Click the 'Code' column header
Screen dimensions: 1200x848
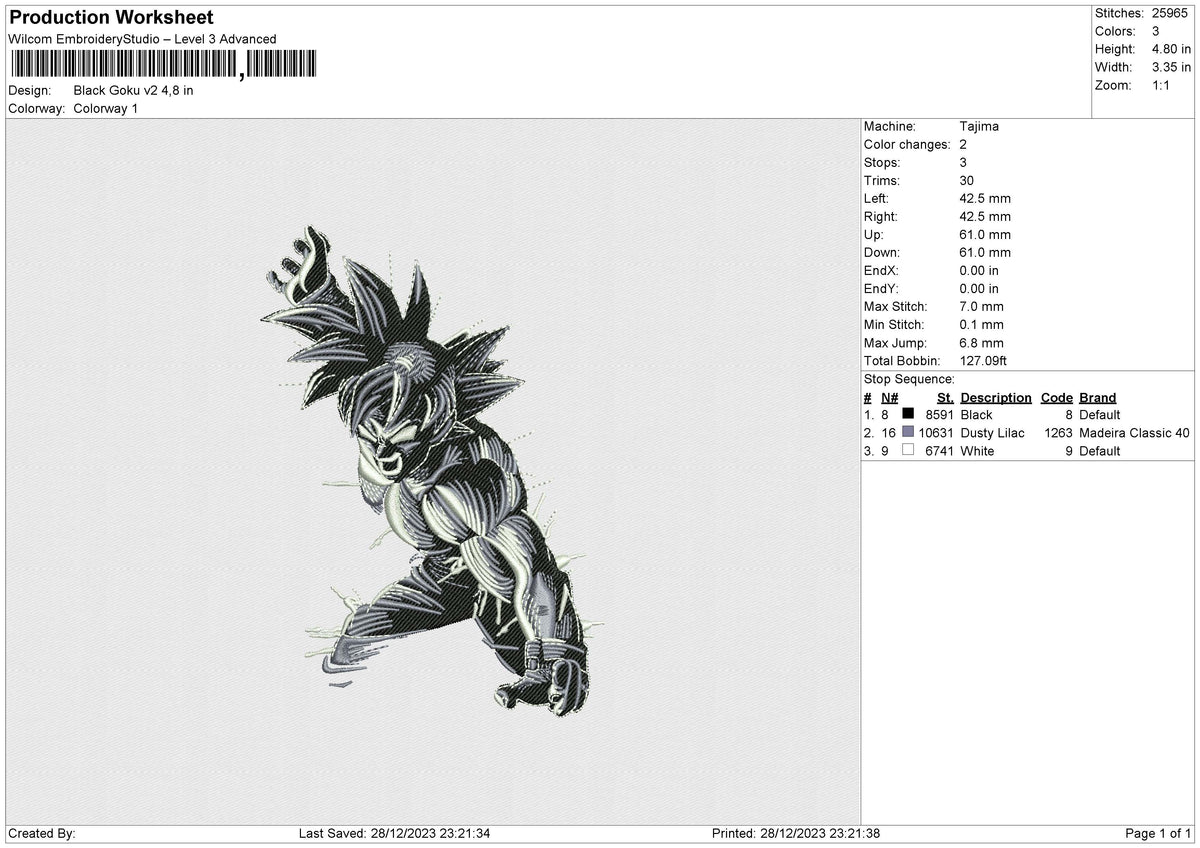[1057, 397]
